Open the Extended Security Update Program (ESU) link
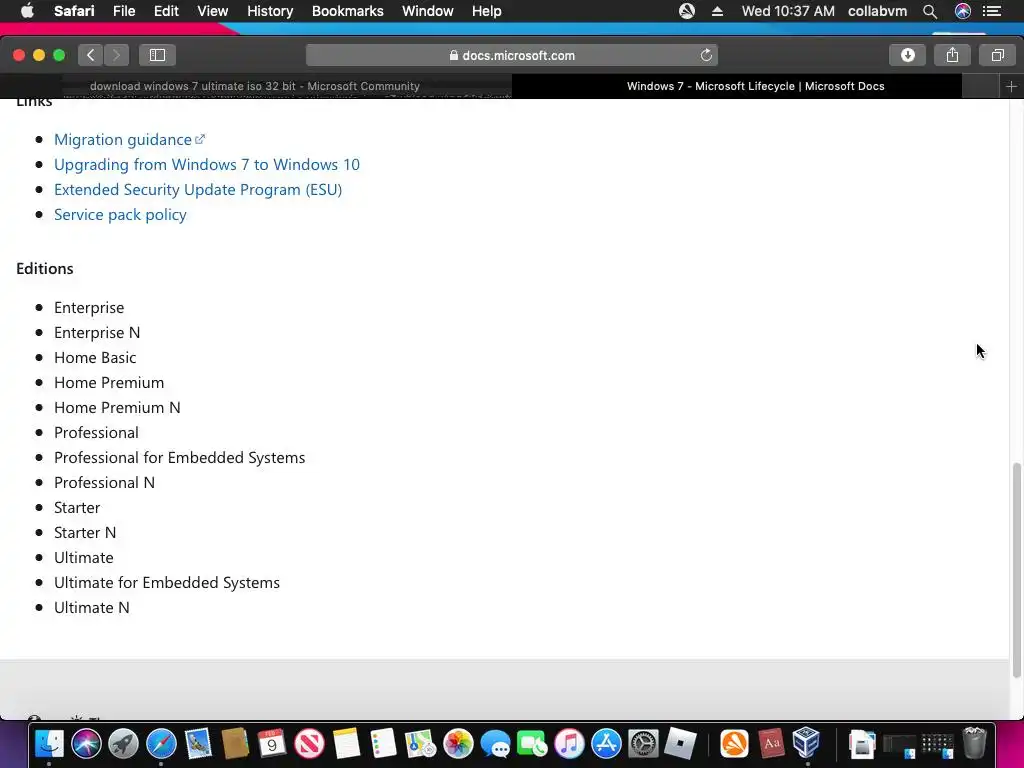 pos(198,189)
